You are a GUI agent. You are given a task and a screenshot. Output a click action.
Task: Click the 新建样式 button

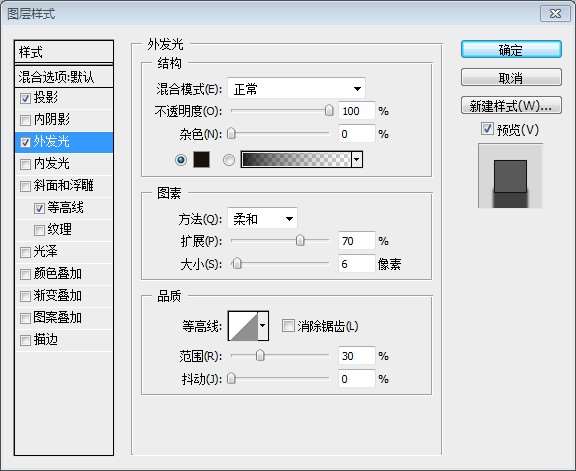511,106
